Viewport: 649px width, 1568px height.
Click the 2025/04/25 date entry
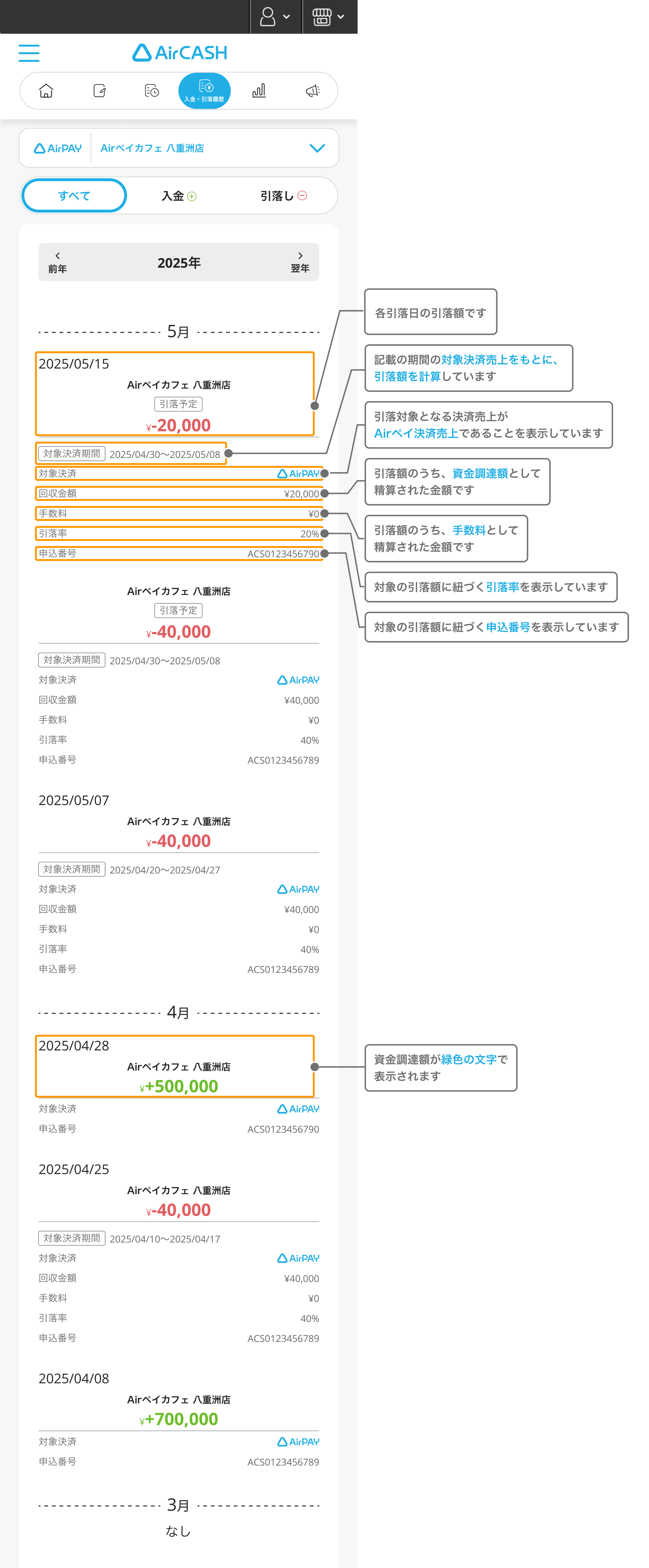pos(74,1169)
